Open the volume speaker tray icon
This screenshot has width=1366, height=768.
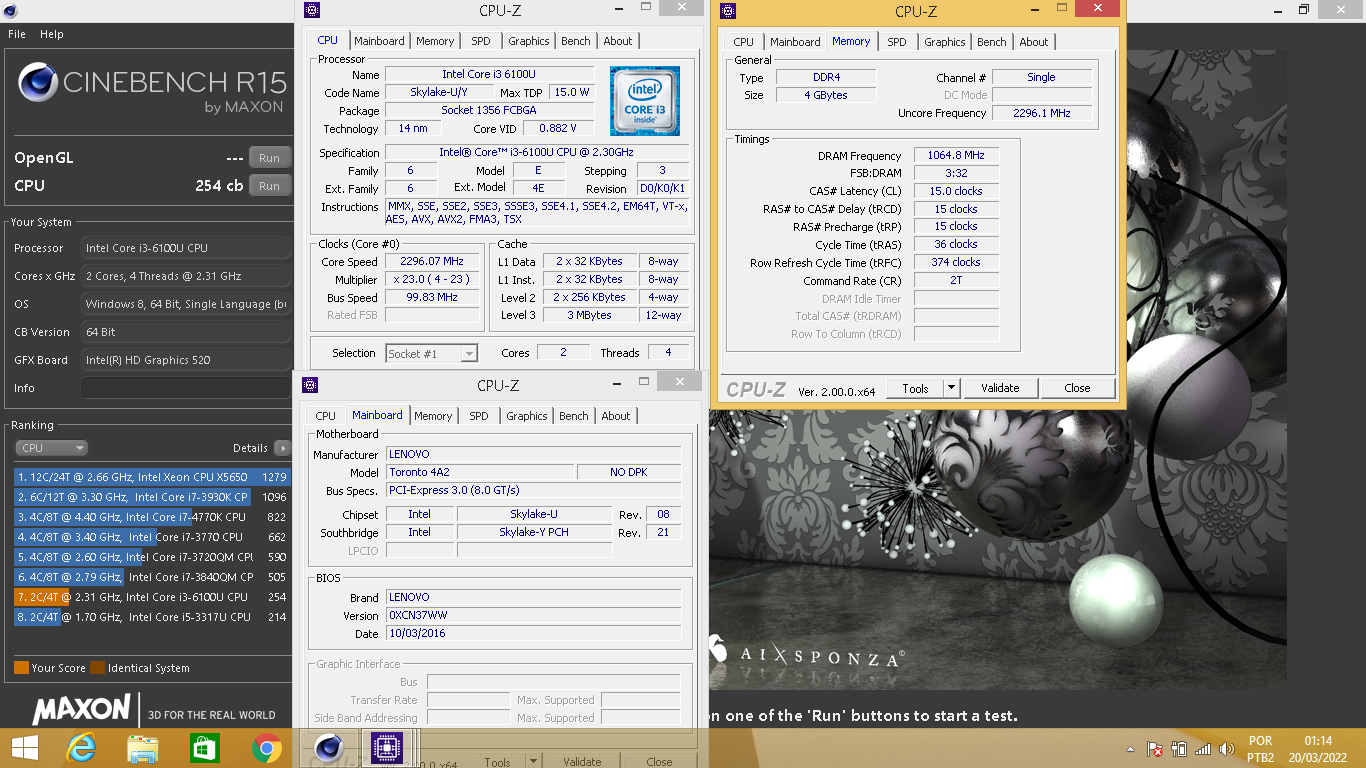(1225, 749)
